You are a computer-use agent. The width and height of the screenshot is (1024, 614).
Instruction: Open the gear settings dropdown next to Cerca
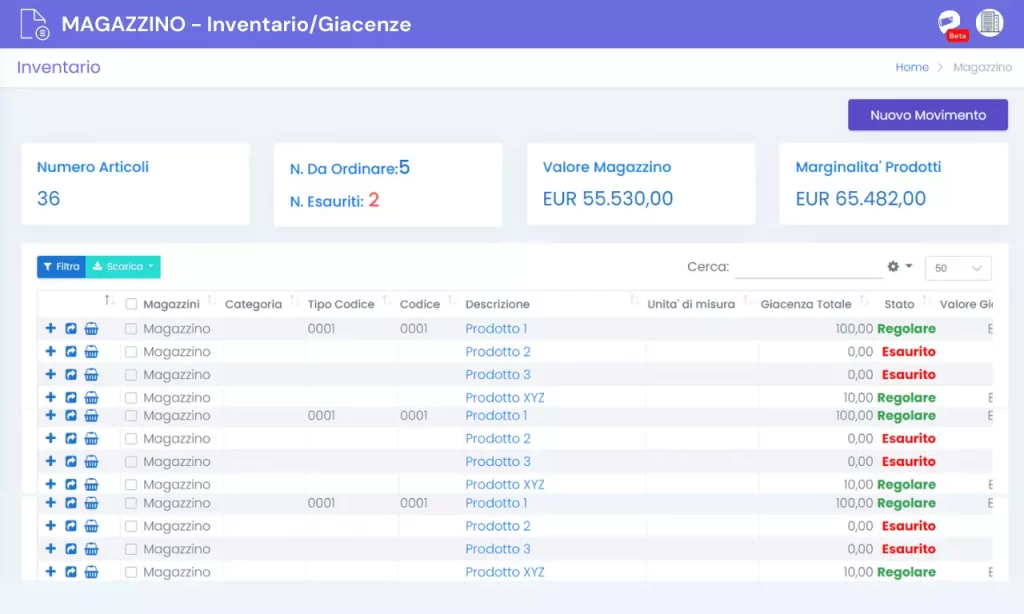coord(899,267)
